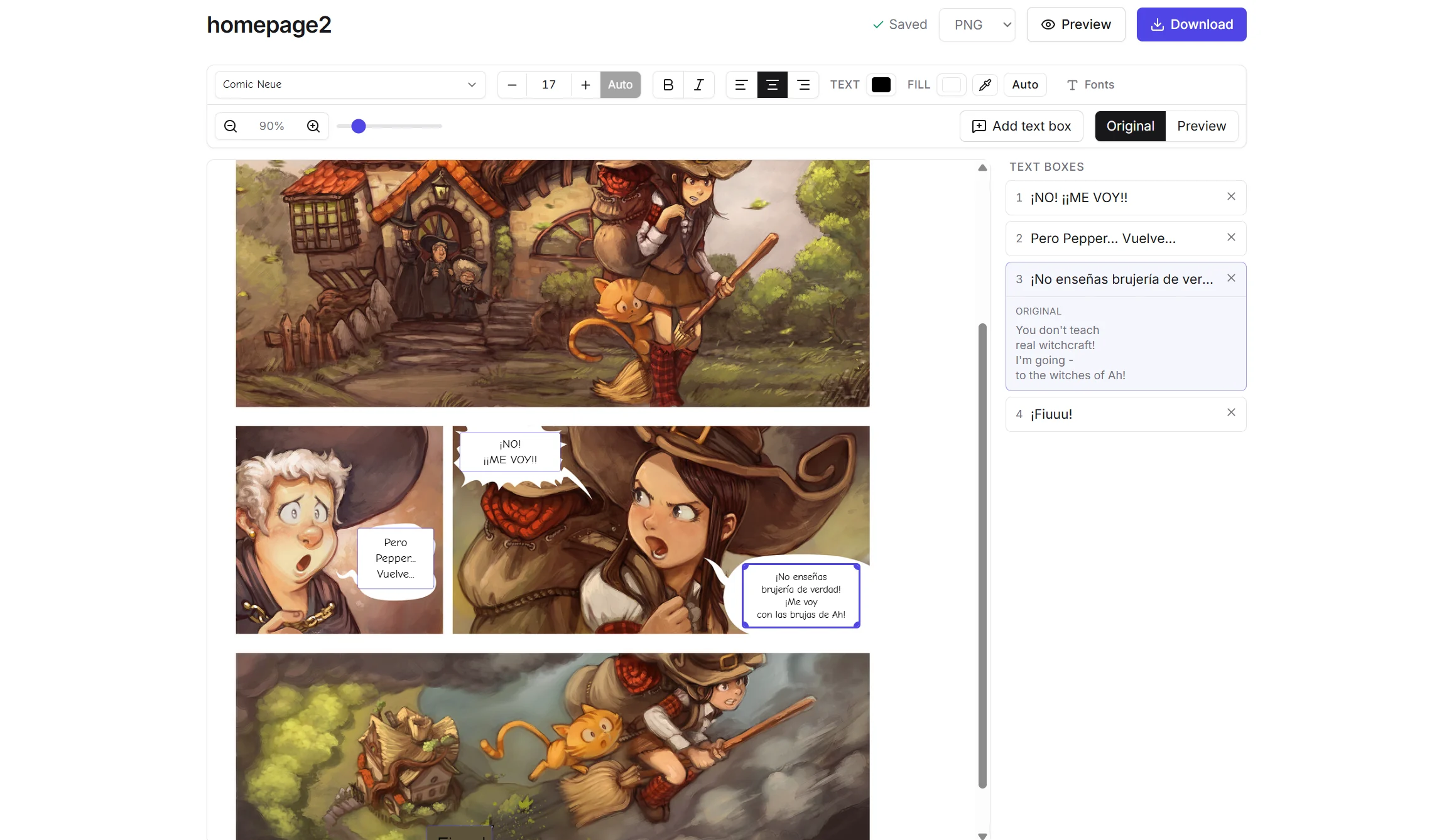The width and height of the screenshot is (1454, 840).
Task: Select the brujas de Ah bubble on canvas
Action: [801, 596]
